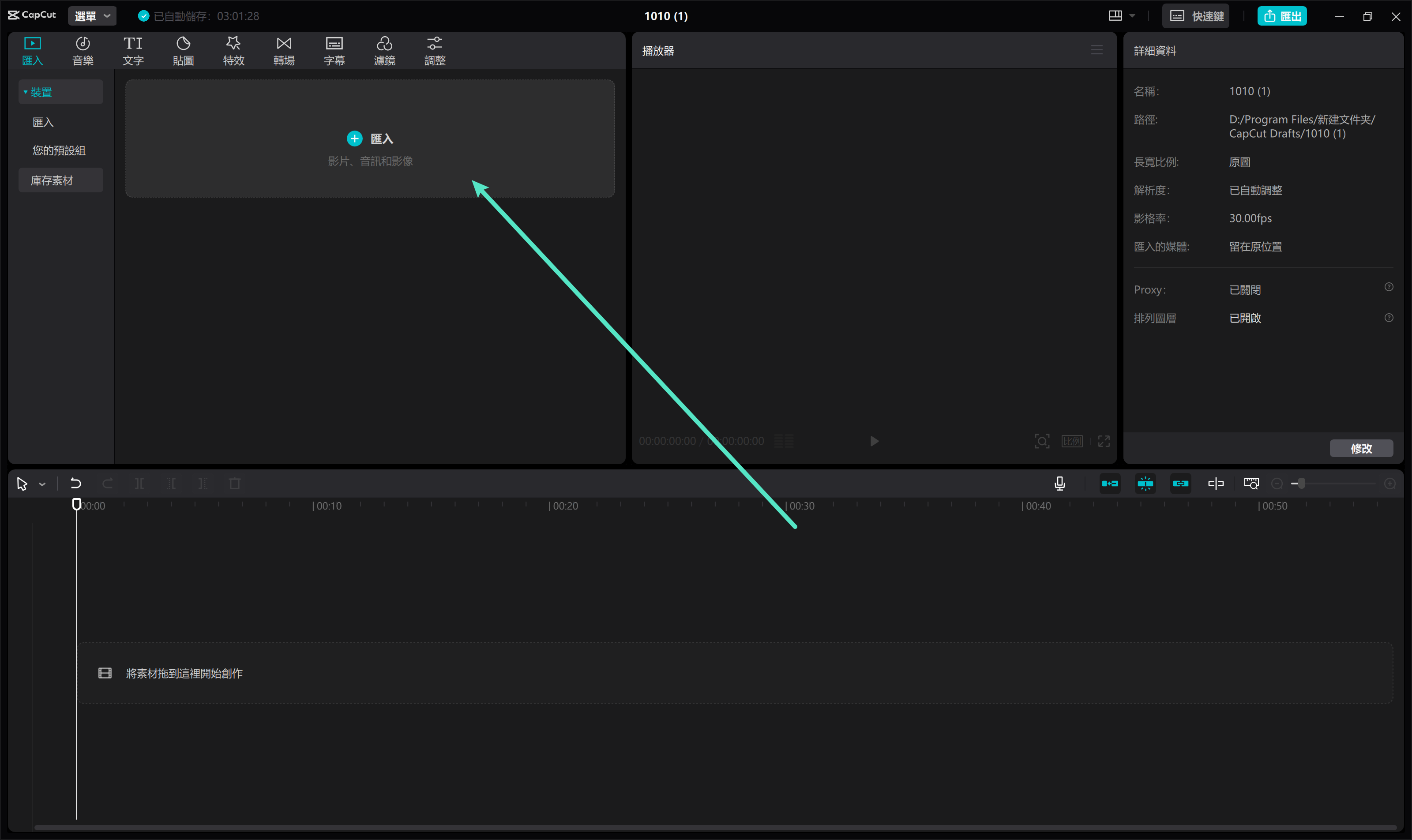The height and width of the screenshot is (840, 1412).
Task: Open the 特效 effects tab
Action: 233,51
